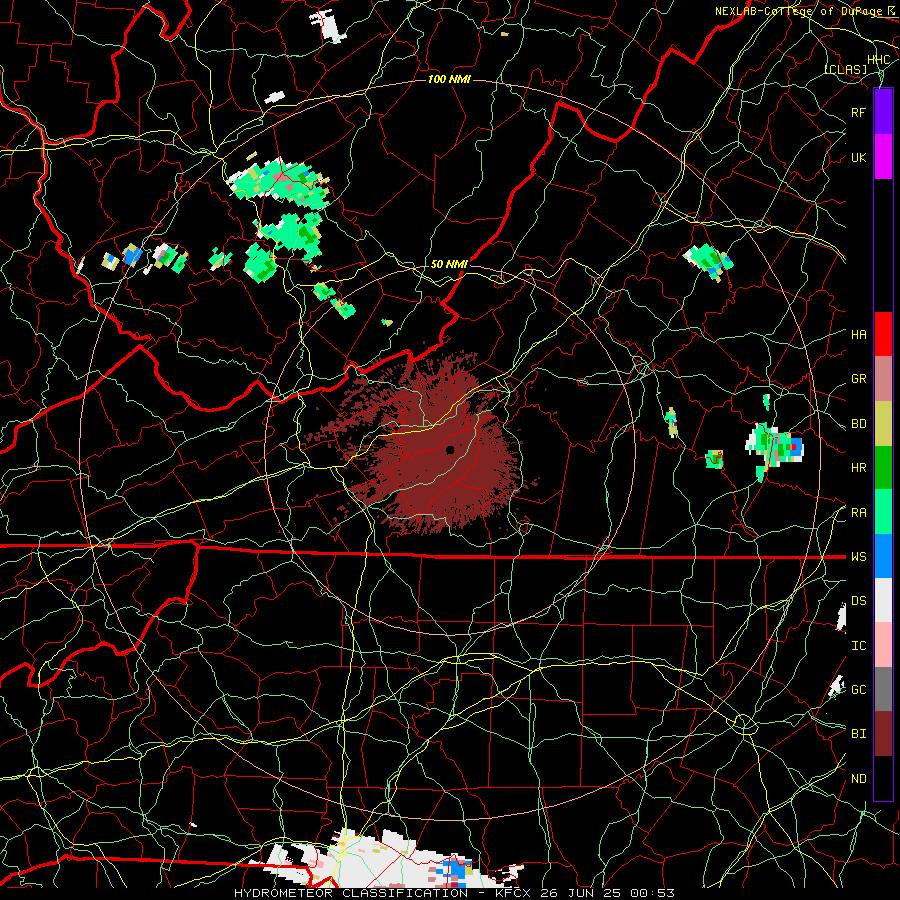The height and width of the screenshot is (900, 900).
Task: Click the GR legend label
Action: coord(858,379)
